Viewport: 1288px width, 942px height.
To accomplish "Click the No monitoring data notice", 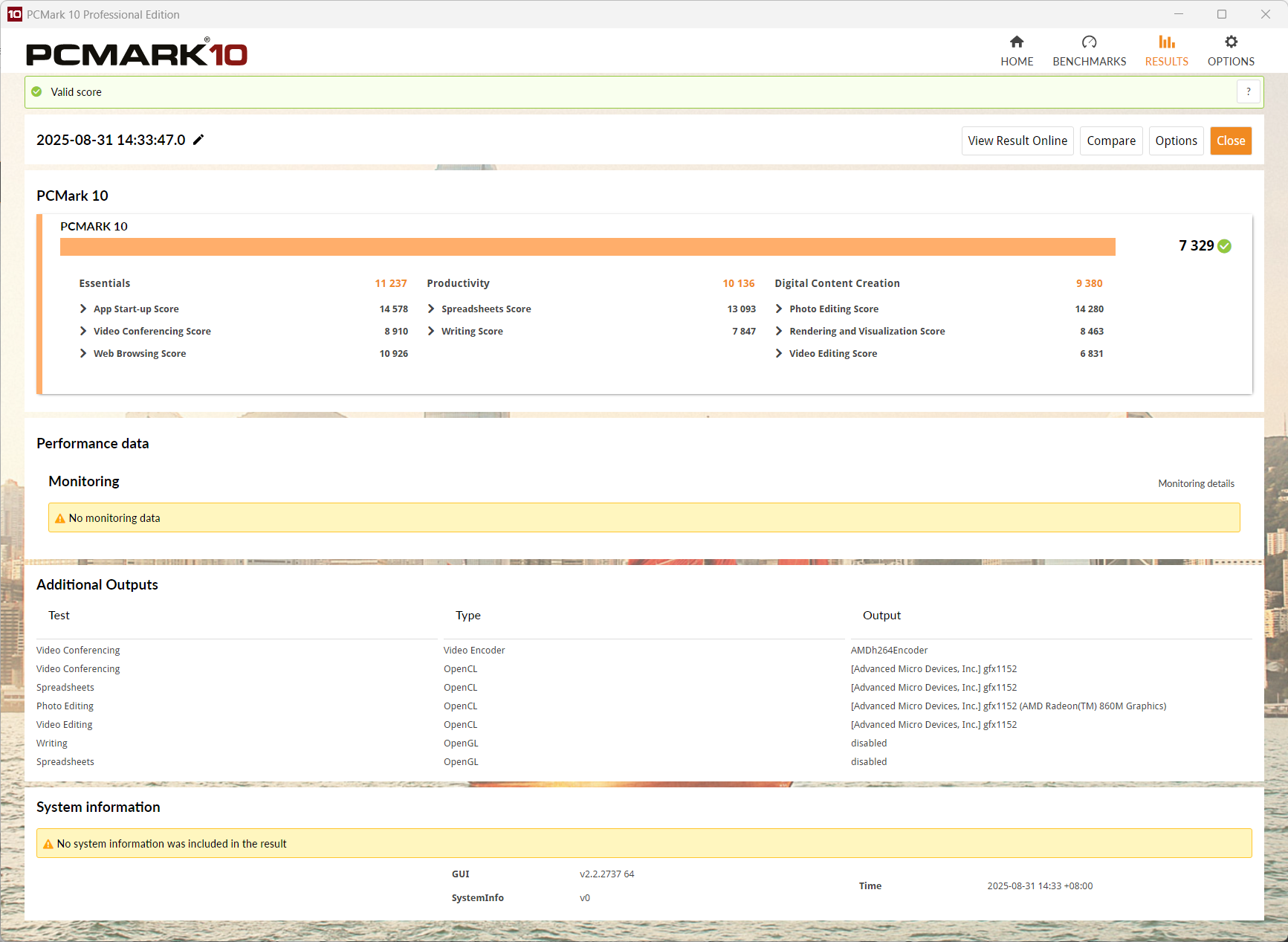I will click(x=644, y=517).
